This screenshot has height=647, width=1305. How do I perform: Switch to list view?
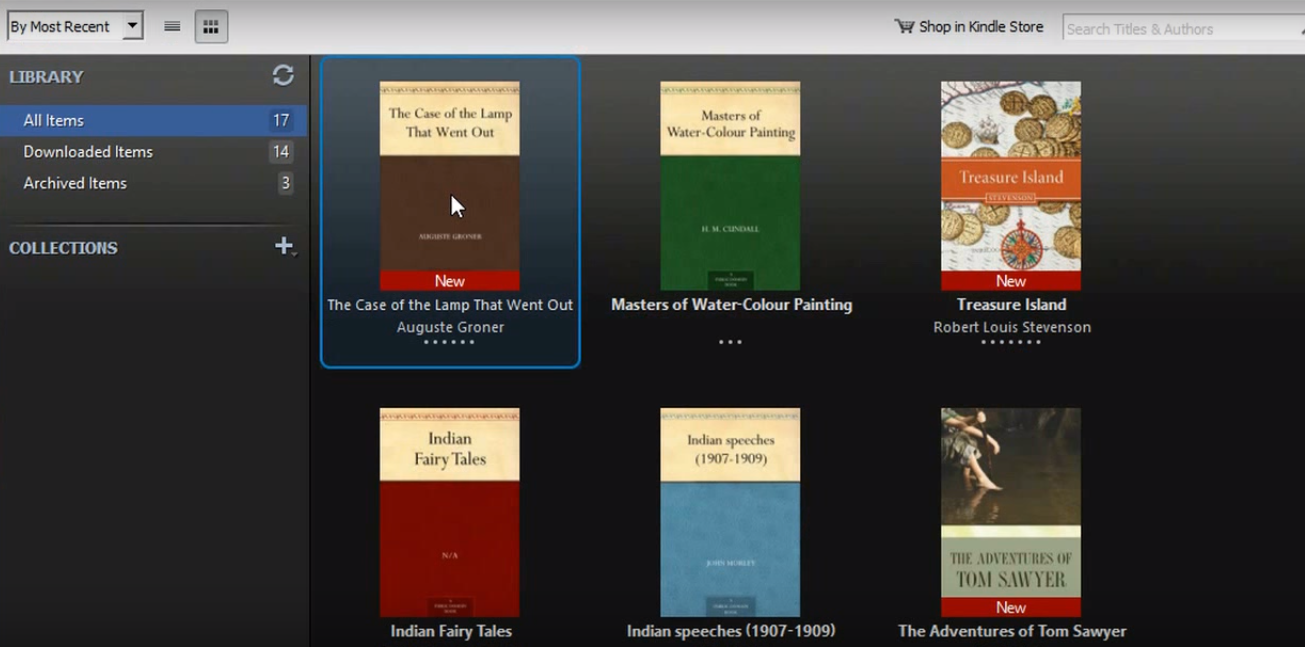(172, 27)
